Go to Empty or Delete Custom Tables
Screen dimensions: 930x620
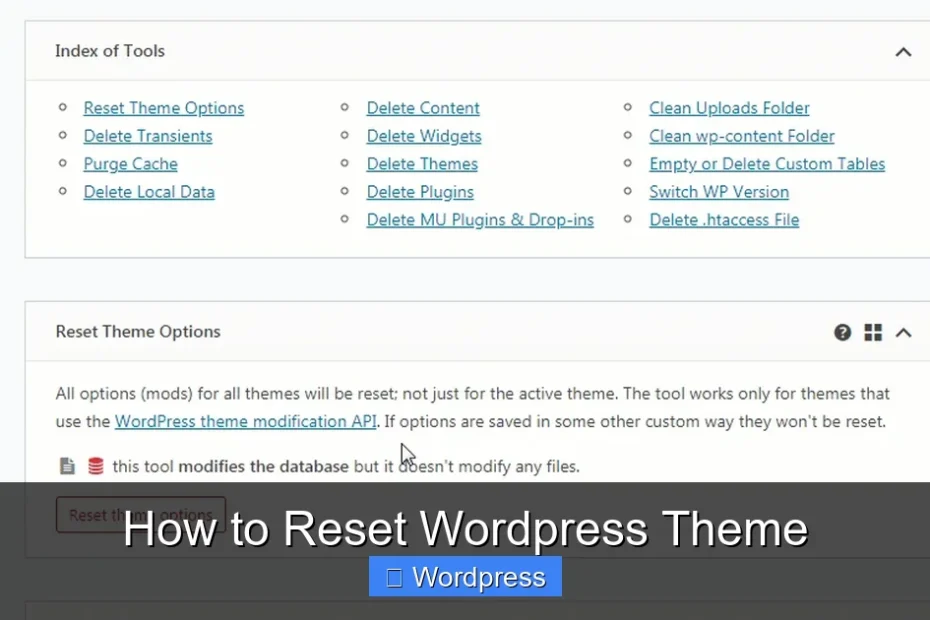click(x=767, y=164)
